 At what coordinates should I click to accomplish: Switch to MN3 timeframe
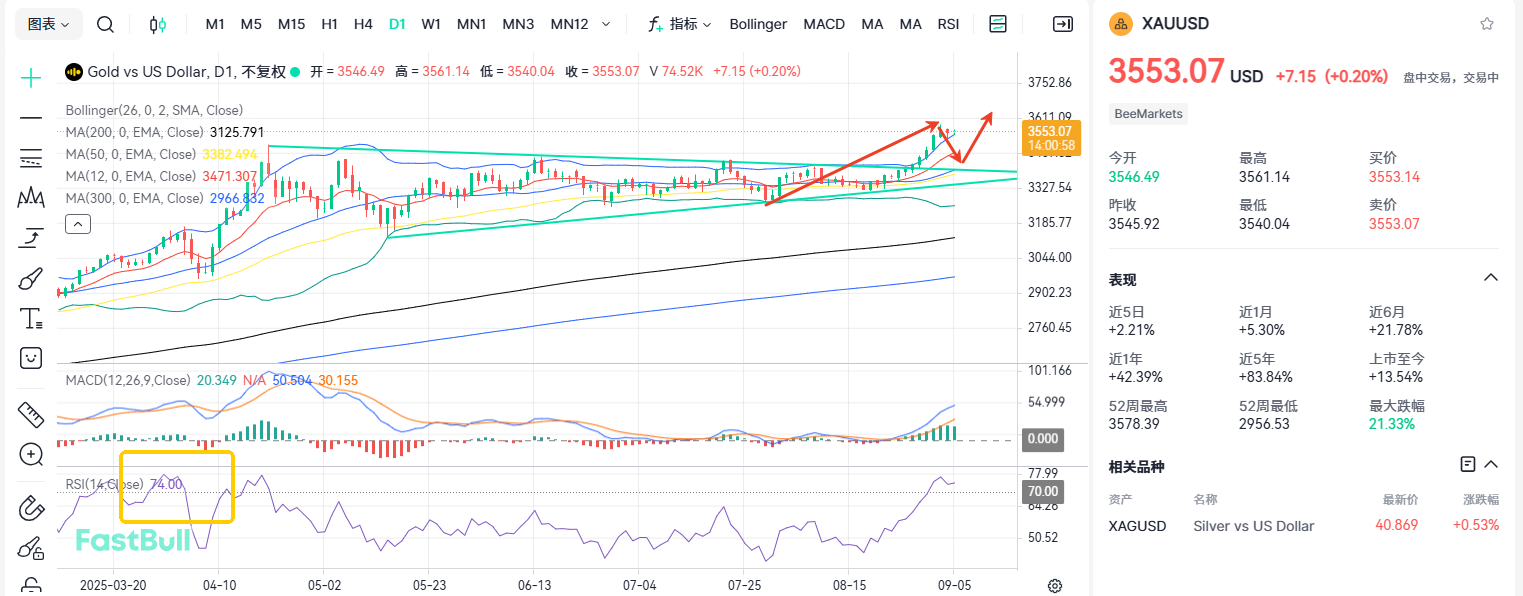coord(518,24)
